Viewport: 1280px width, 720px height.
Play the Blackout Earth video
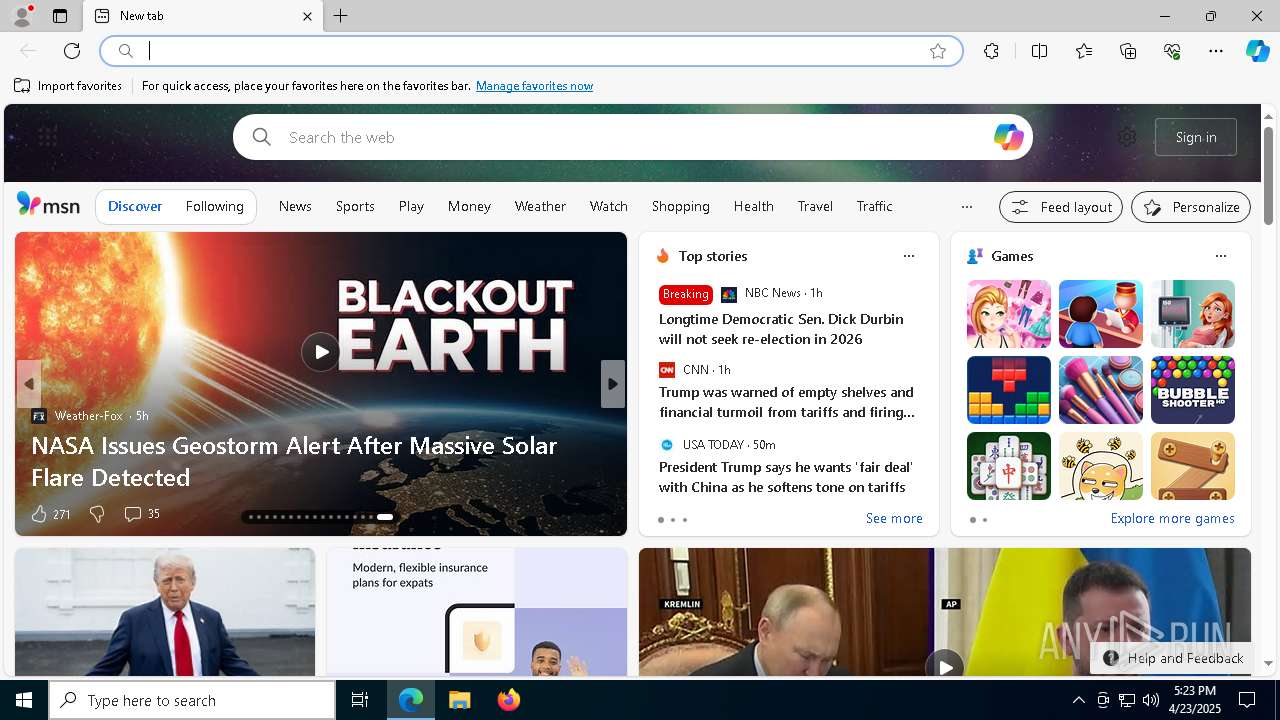click(321, 352)
